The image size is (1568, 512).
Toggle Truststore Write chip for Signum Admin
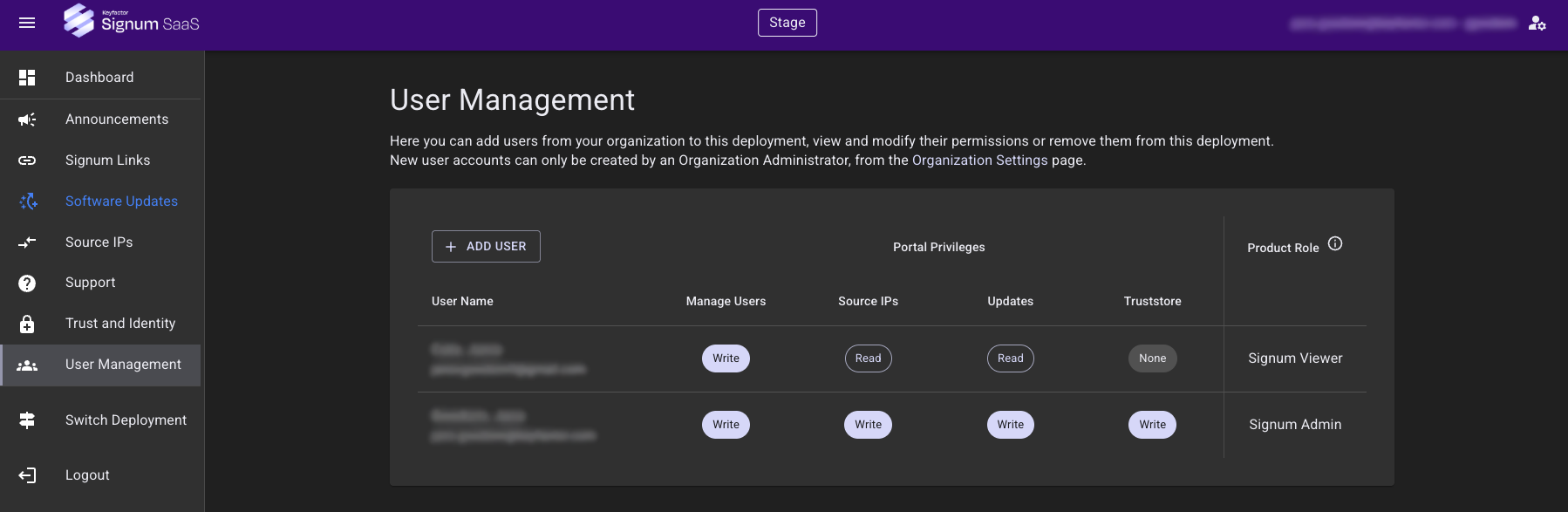click(1152, 425)
